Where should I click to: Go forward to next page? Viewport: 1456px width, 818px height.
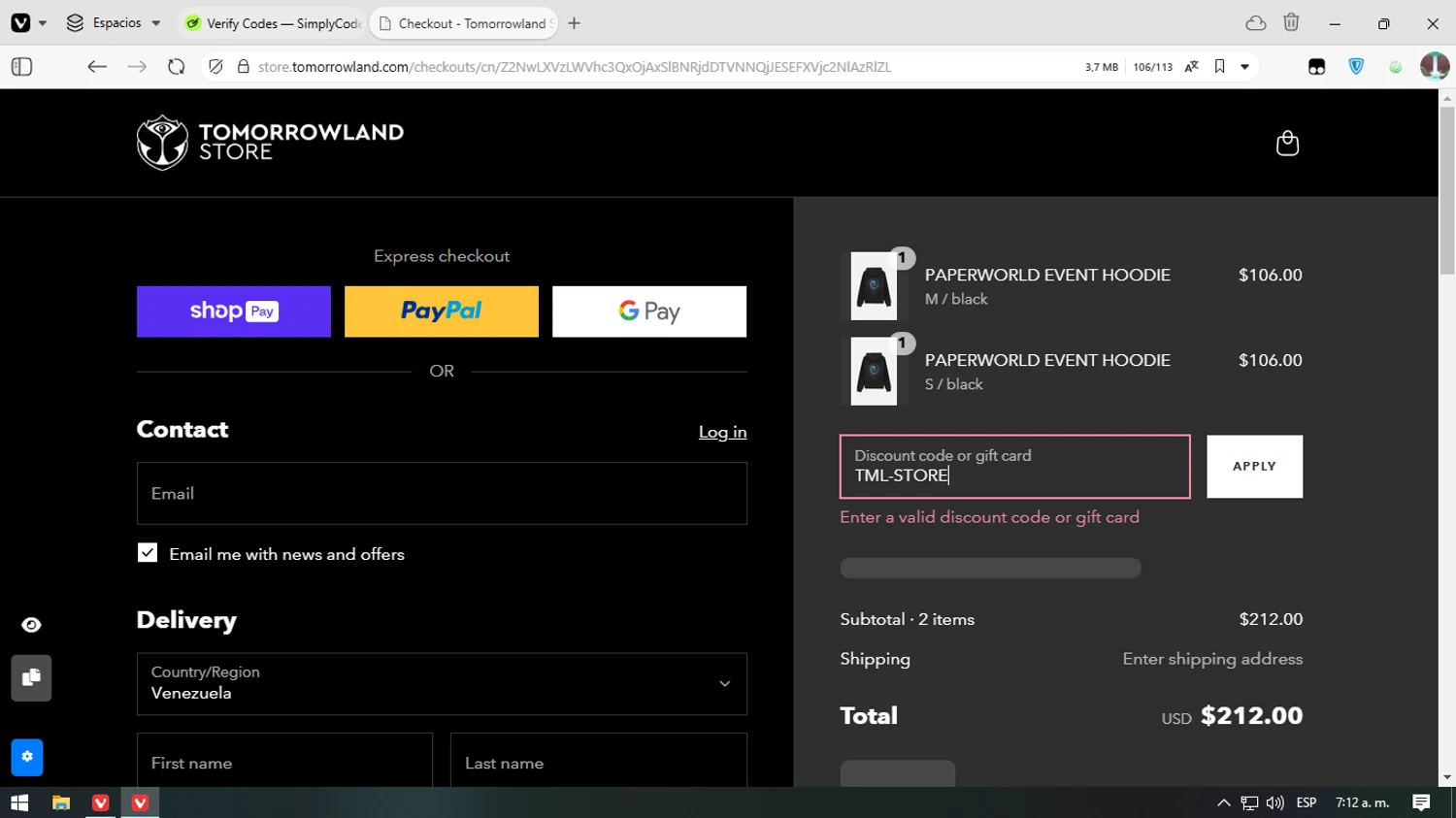(x=137, y=67)
